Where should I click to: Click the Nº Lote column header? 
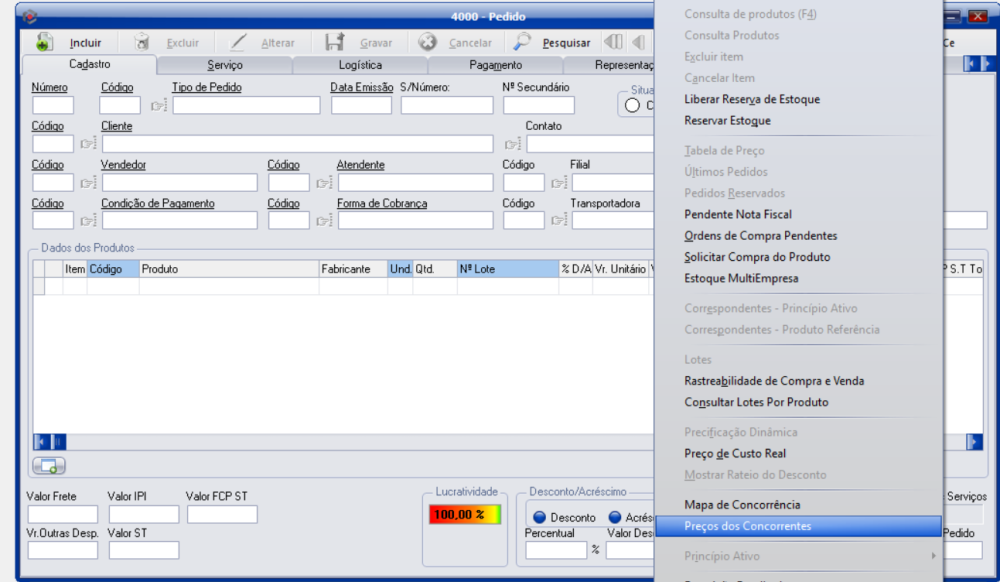[507, 269]
